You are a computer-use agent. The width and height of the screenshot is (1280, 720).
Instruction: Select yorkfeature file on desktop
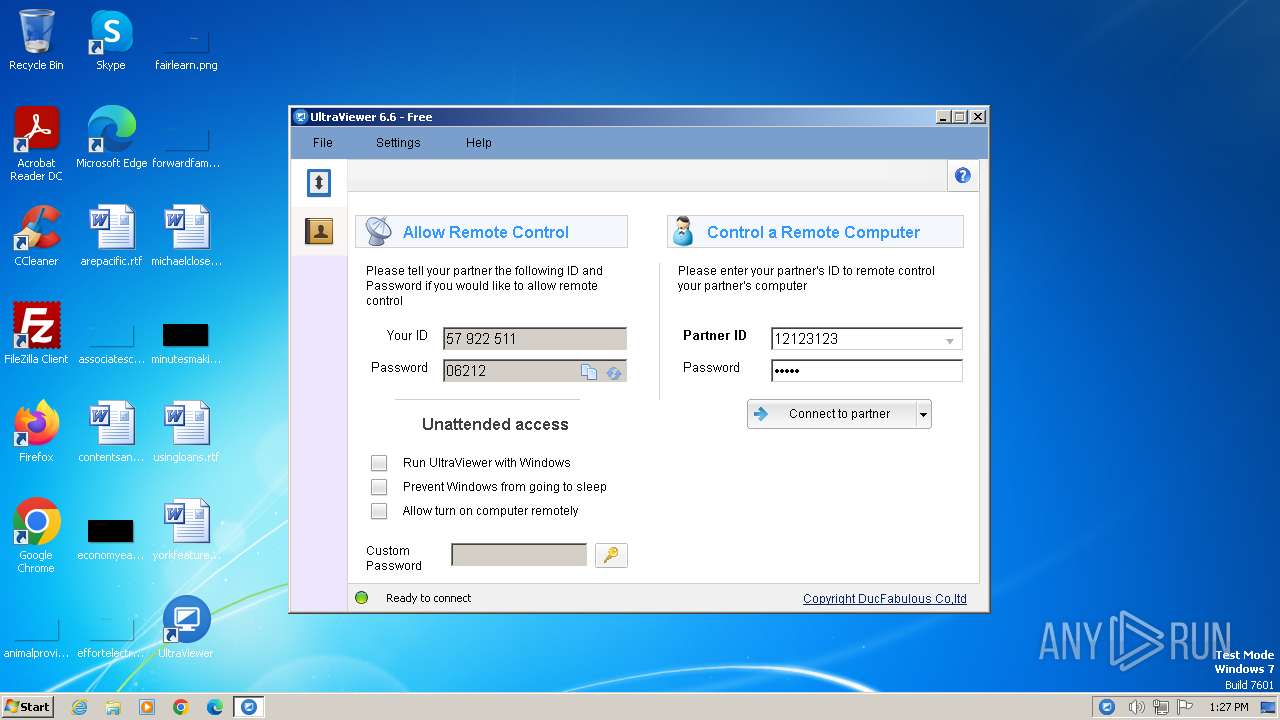coord(186,530)
